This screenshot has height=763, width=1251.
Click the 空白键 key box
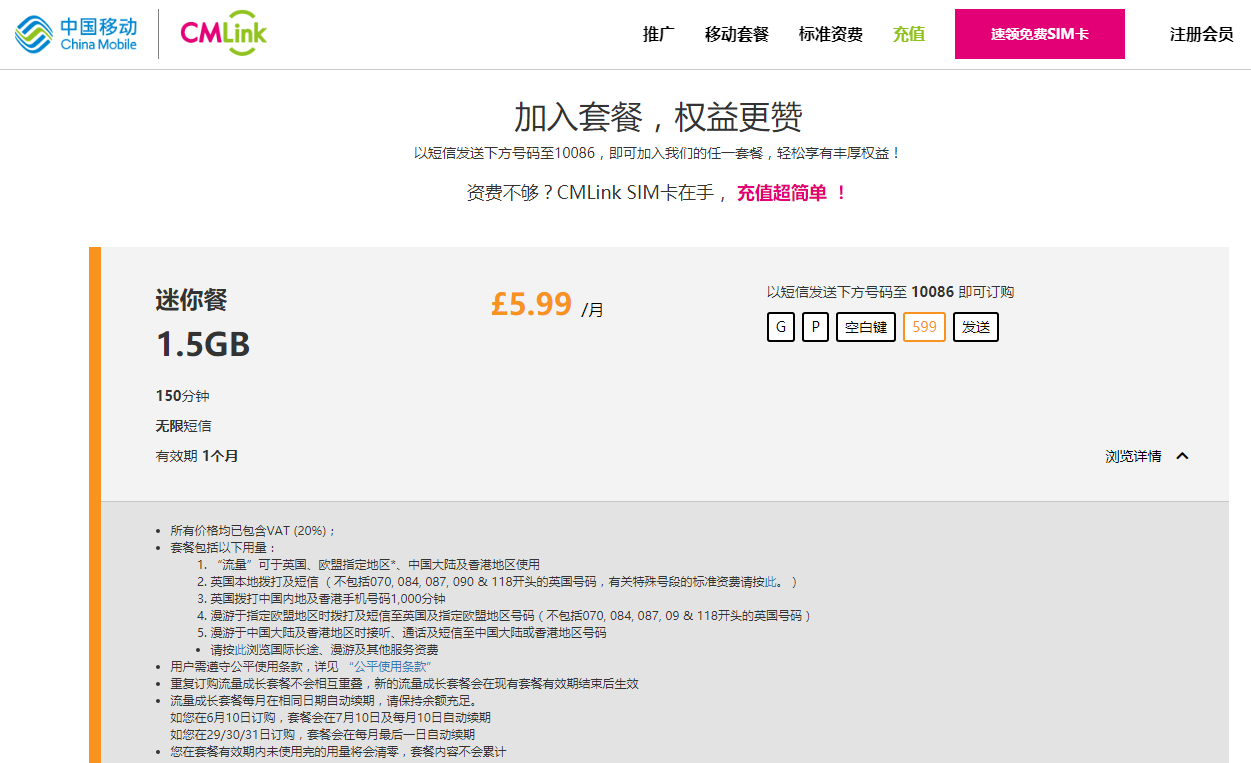[x=866, y=327]
